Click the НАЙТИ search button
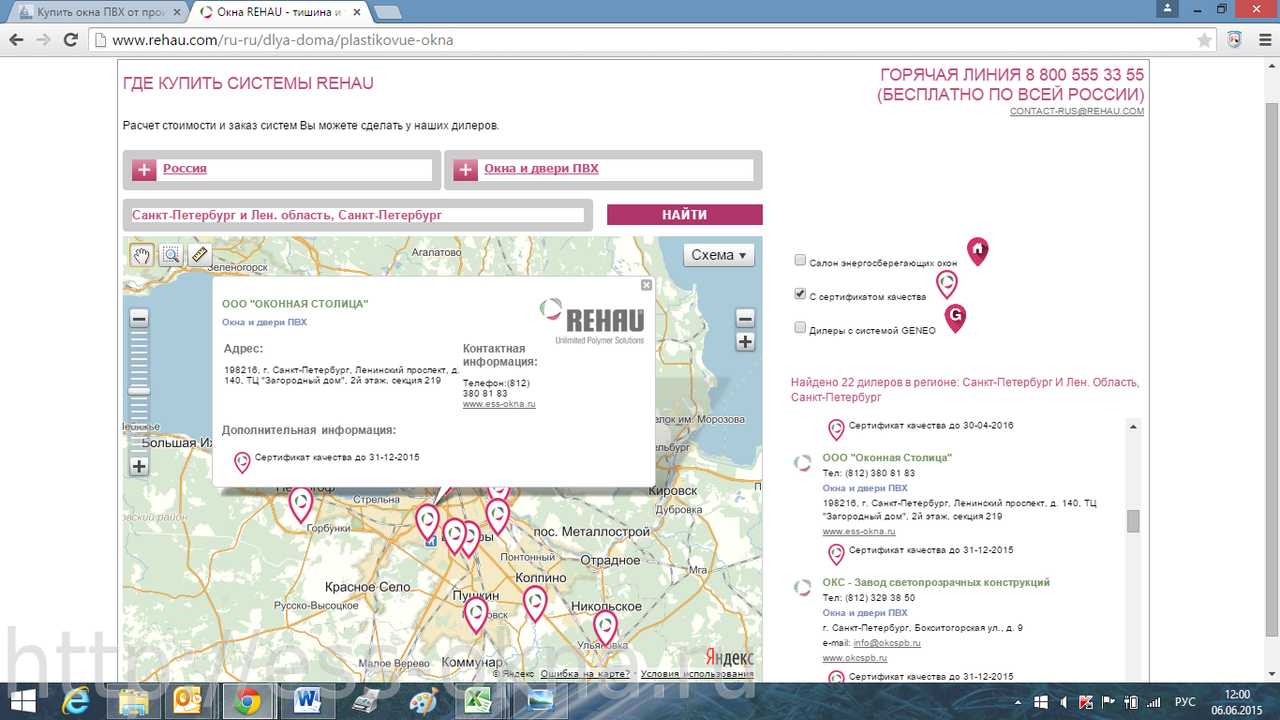 (x=684, y=215)
